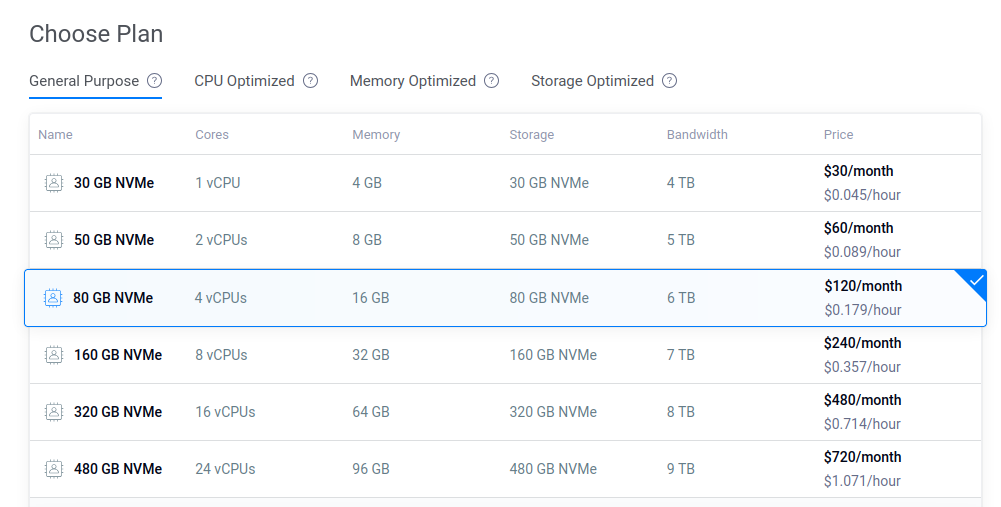Click the server icon for 160 GB NVMe

click(x=54, y=355)
